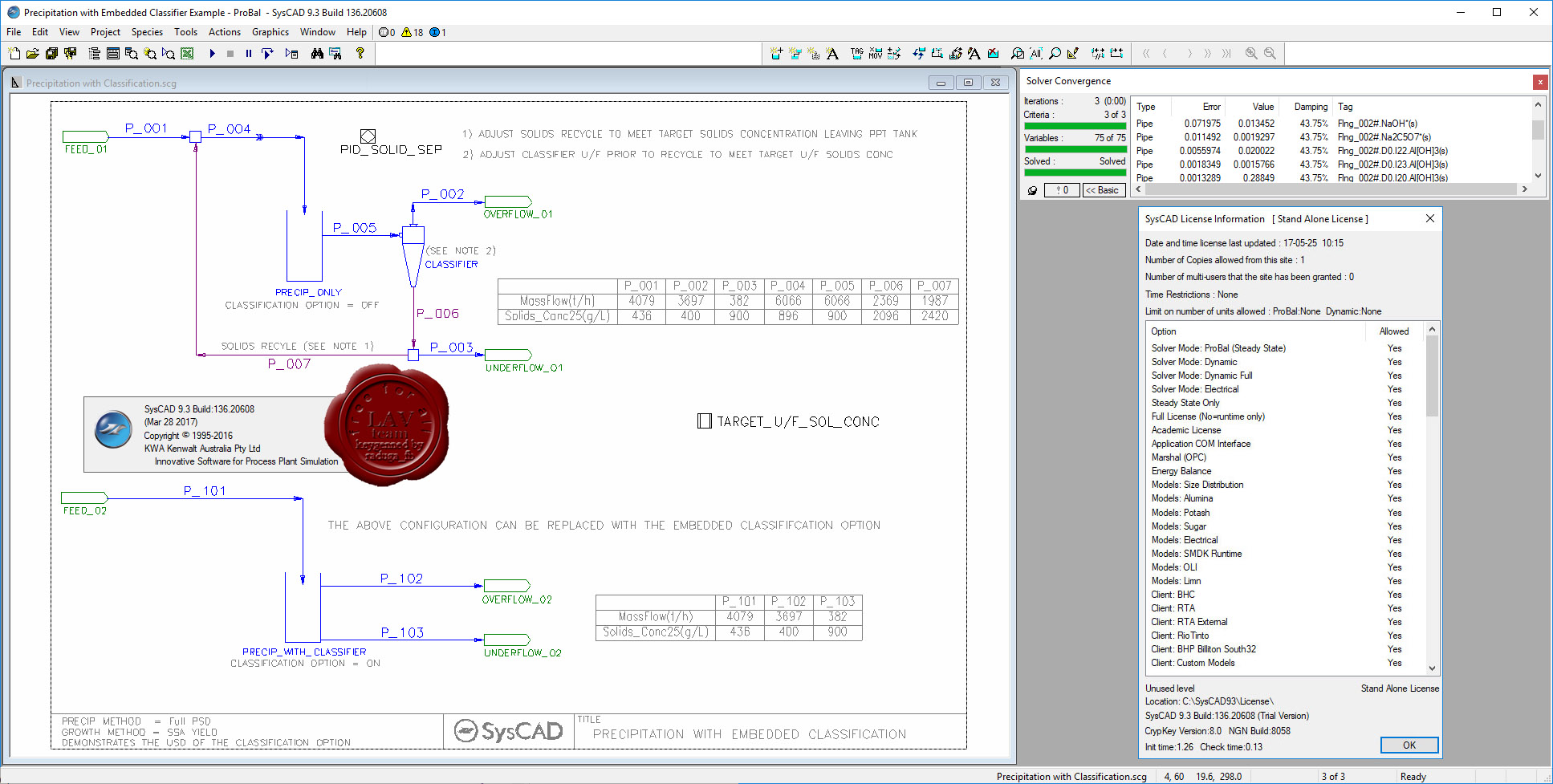
Task: Click the small icon left of the '0' button
Action: [x=1033, y=190]
